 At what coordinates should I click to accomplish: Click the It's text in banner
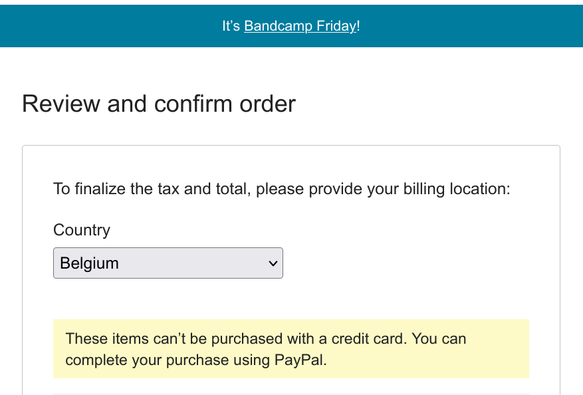click(x=231, y=26)
